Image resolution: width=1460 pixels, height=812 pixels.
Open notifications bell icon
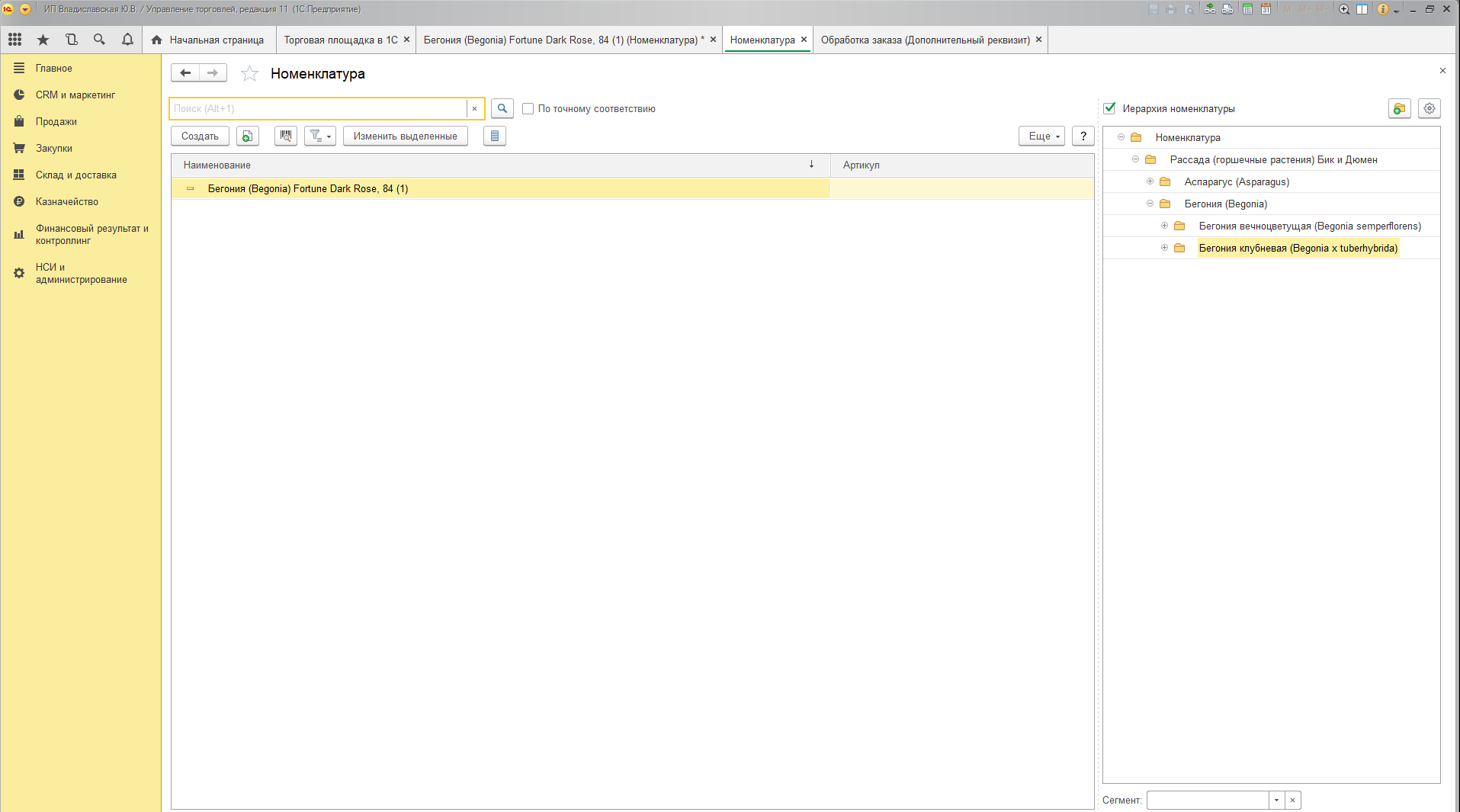pos(127,40)
